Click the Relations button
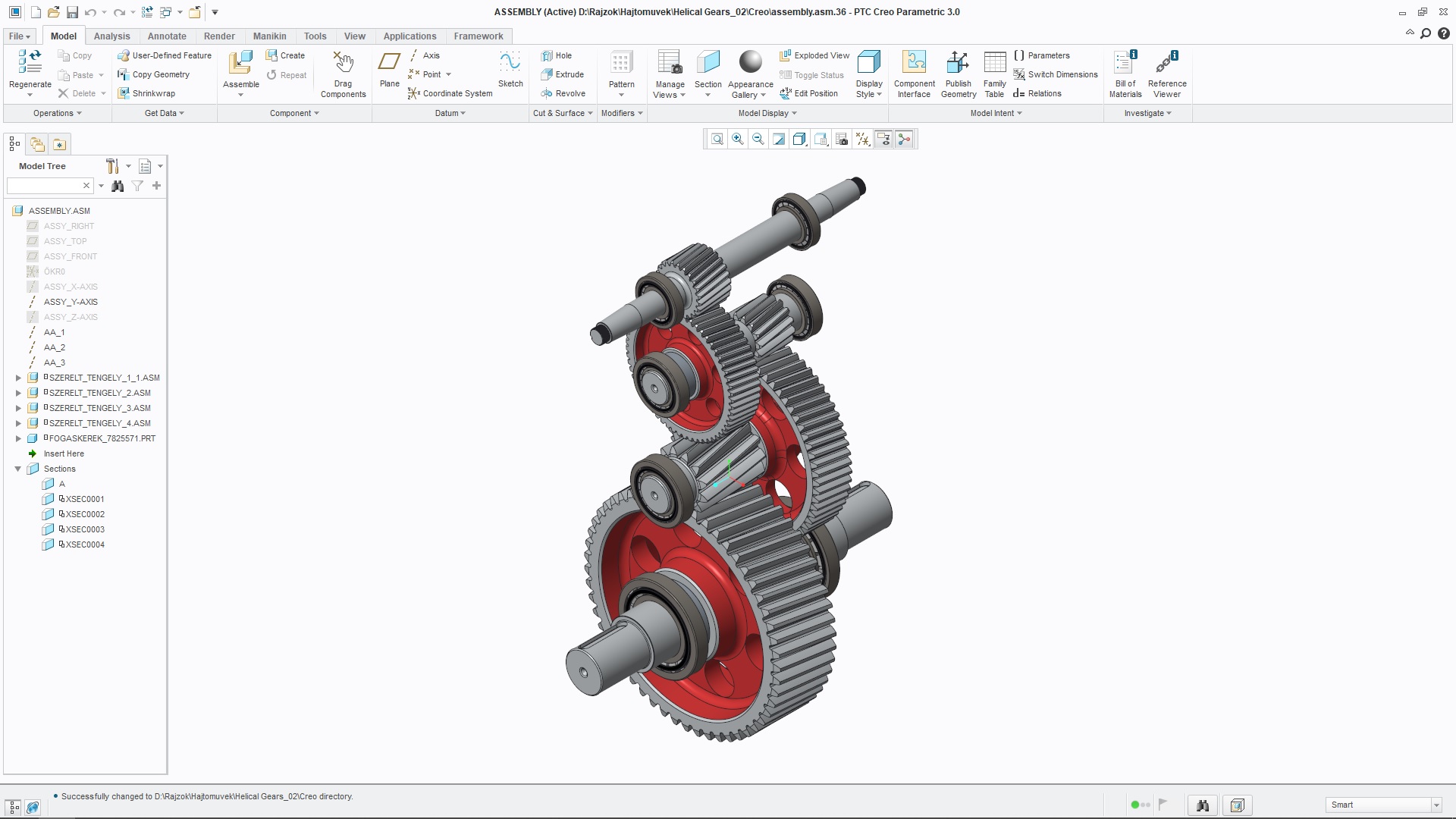Viewport: 1456px width, 819px height. click(x=1037, y=93)
